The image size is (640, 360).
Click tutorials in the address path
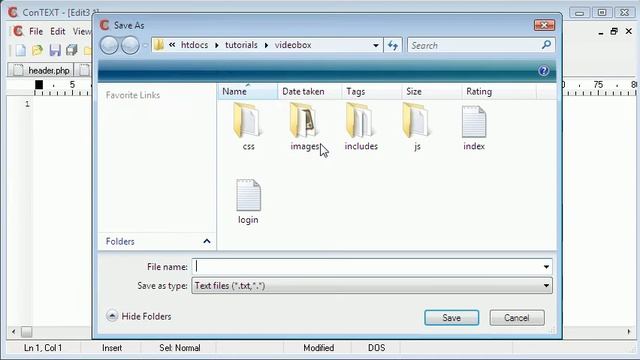click(x=241, y=45)
